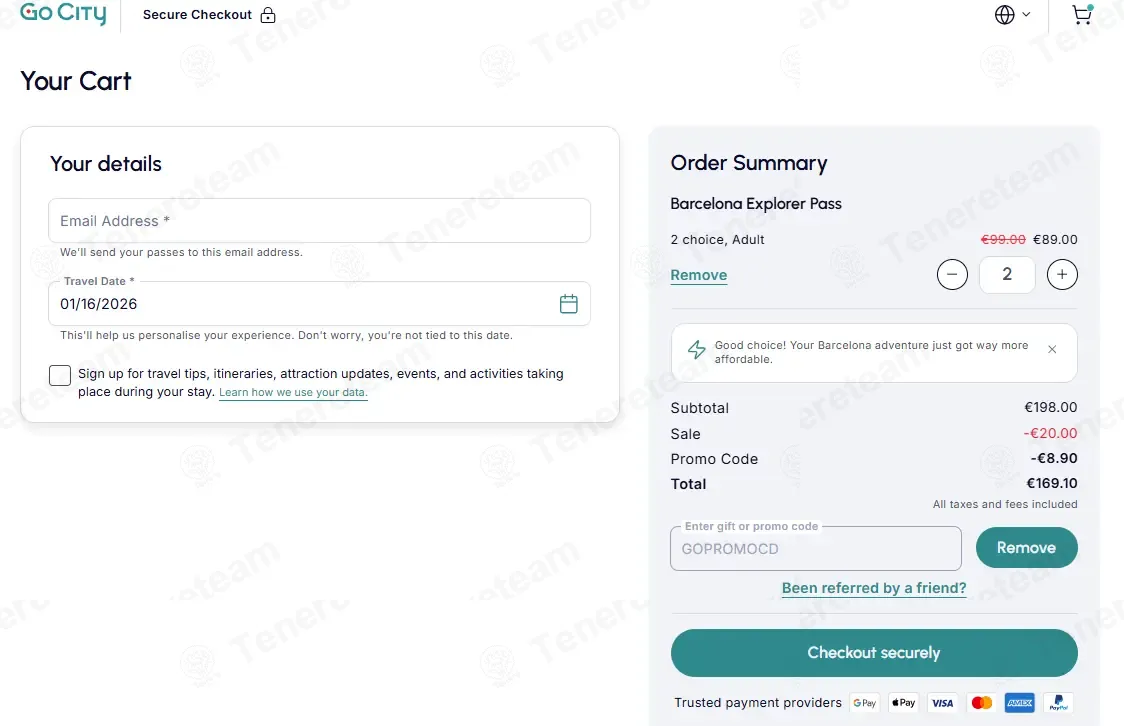This screenshot has width=1124, height=726.
Task: Click the pass quantity number field
Action: click(1006, 274)
